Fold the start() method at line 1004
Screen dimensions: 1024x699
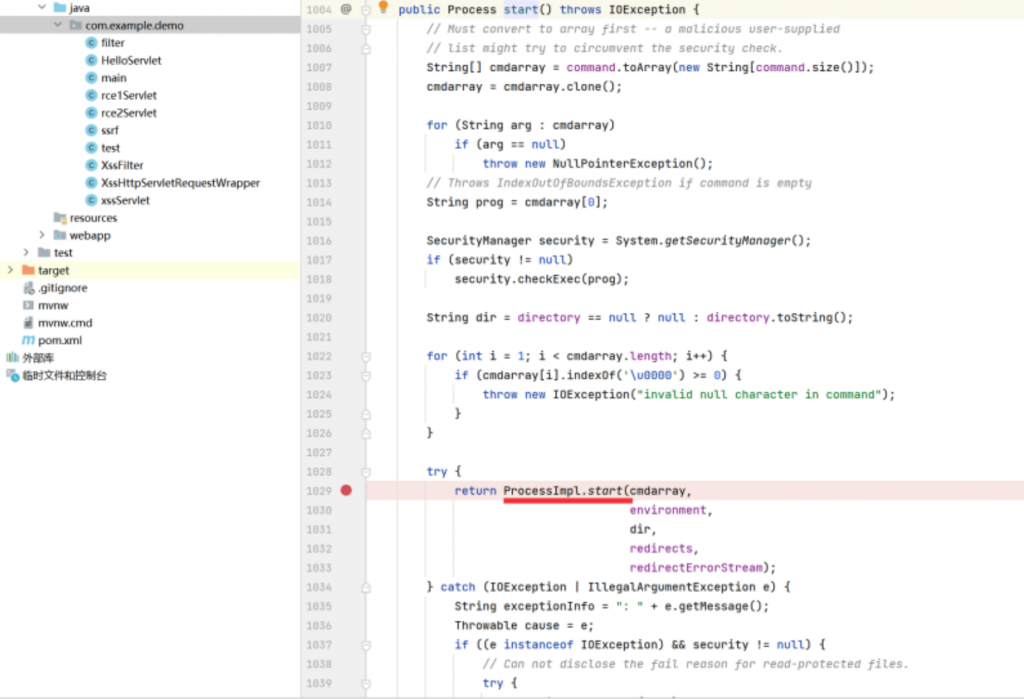[x=366, y=10]
